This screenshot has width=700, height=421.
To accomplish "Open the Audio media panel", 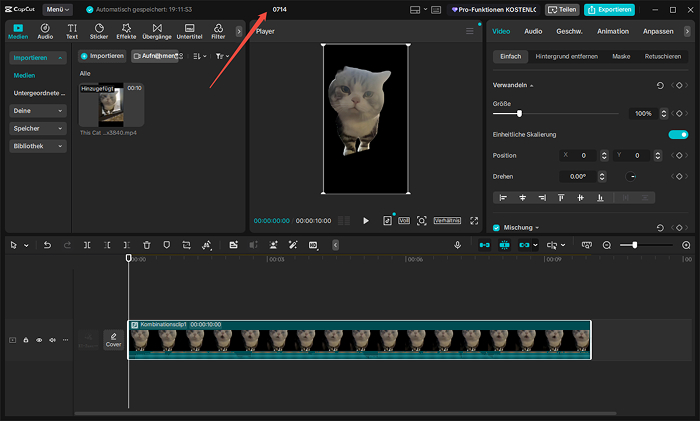I will coord(45,31).
